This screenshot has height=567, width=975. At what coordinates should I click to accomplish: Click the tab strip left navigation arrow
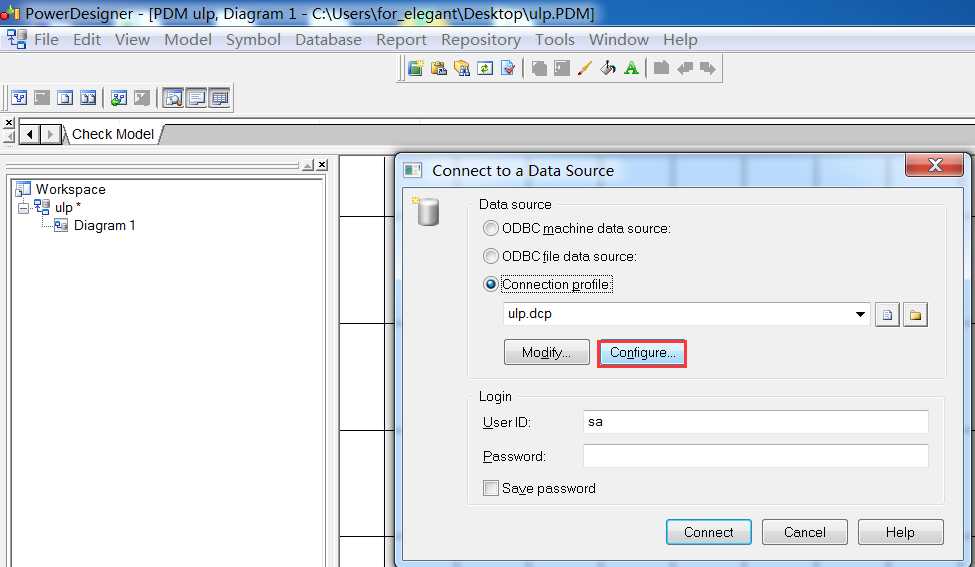coord(30,134)
